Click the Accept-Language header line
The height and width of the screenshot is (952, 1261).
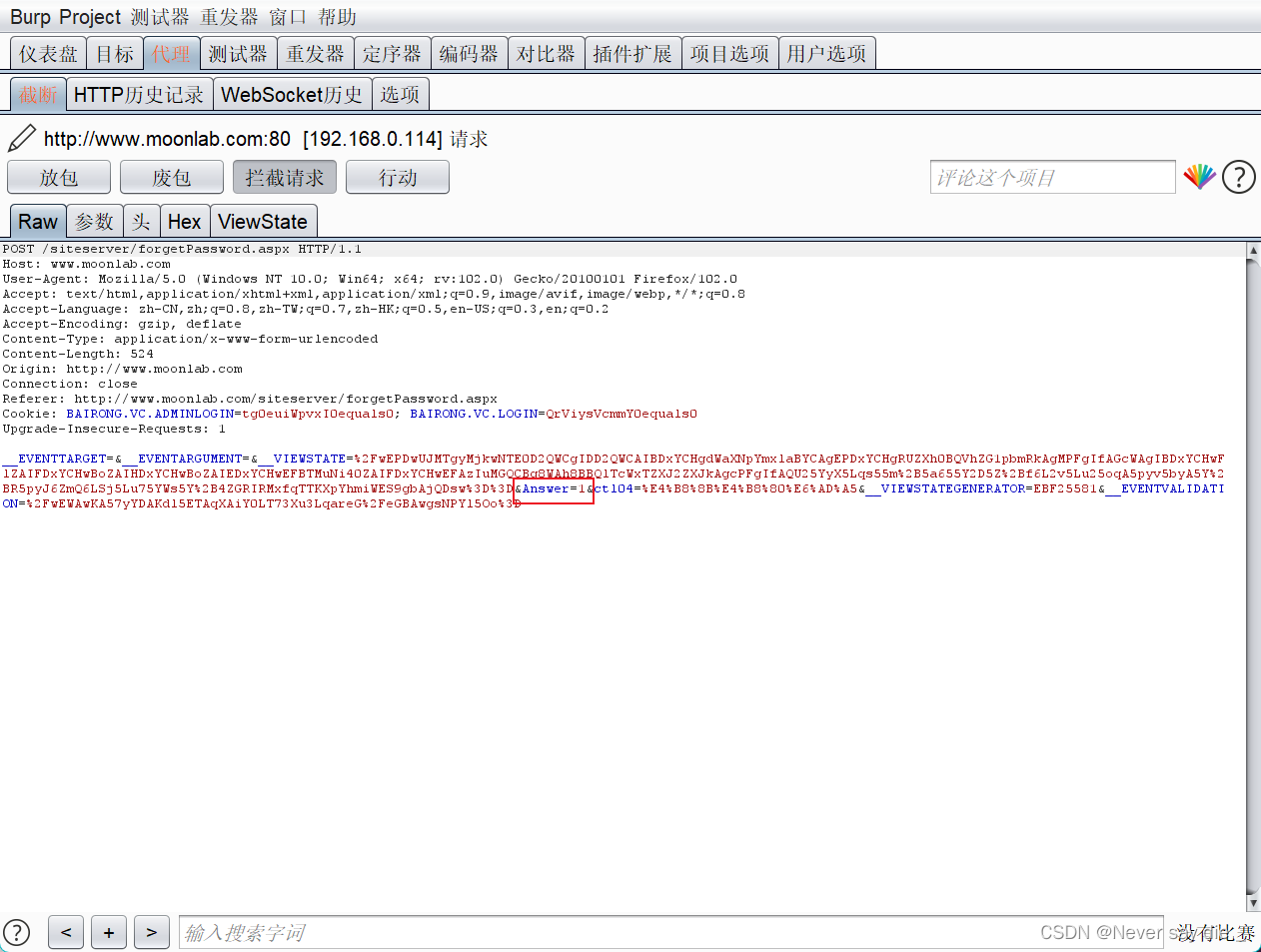coord(306,309)
